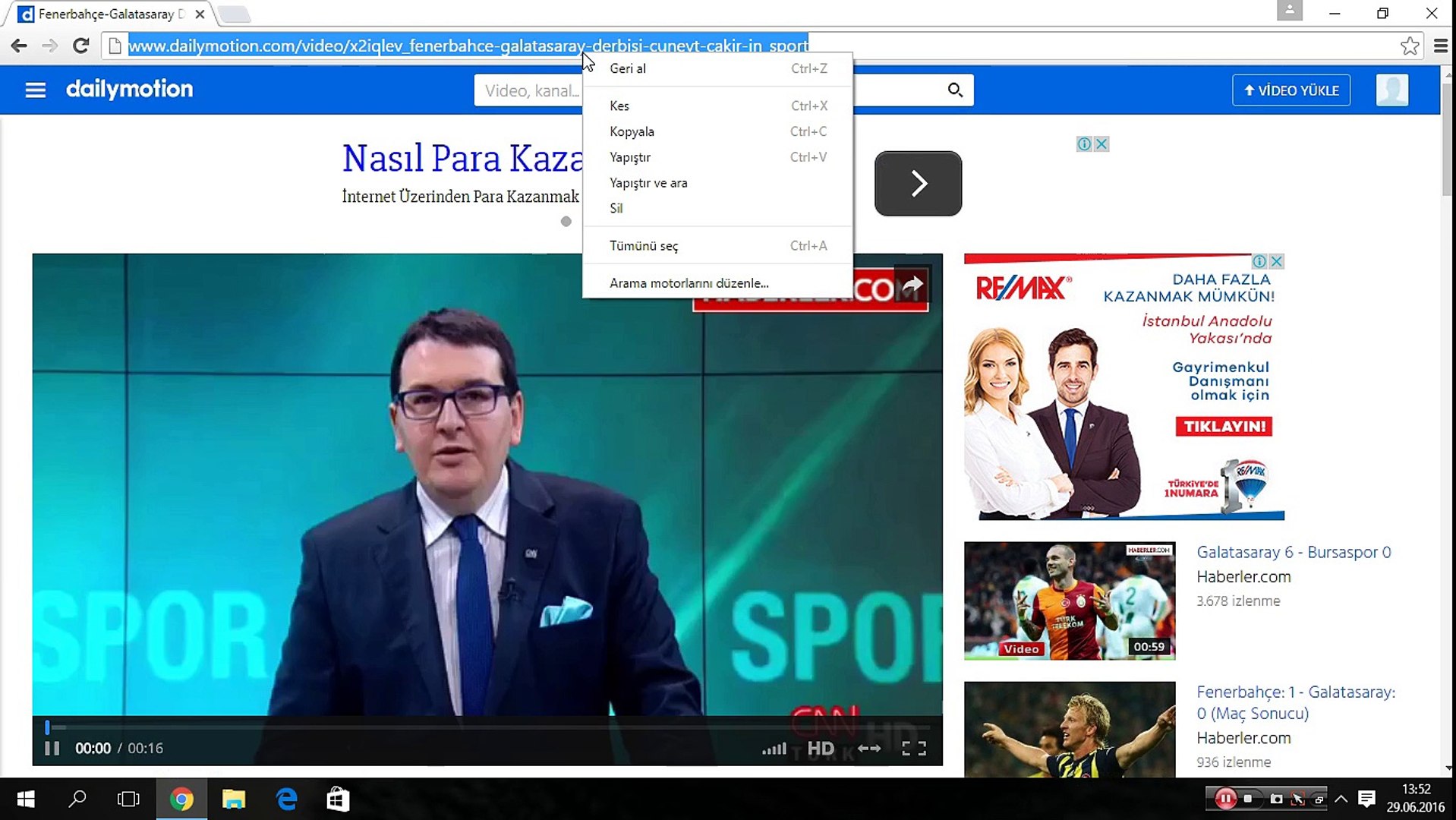The image size is (1456, 820).
Task: Stop the screen recording in the tray
Action: [1248, 799]
